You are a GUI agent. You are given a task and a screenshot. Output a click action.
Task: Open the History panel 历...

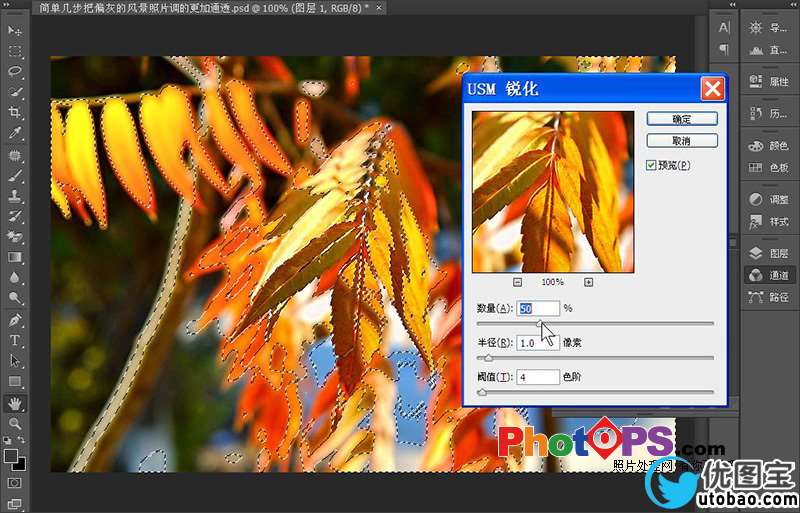(768, 113)
